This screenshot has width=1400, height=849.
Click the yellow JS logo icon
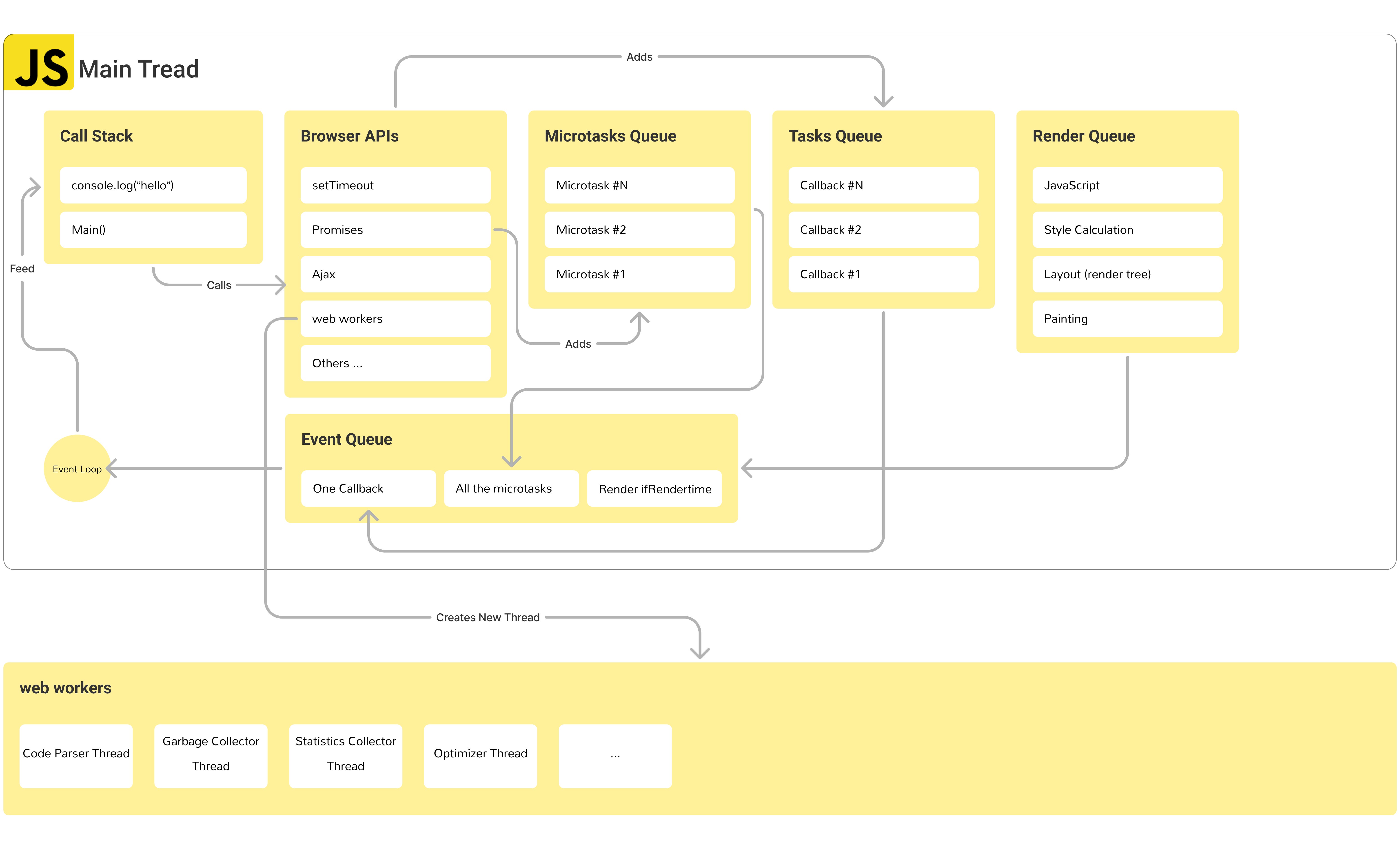point(39,62)
